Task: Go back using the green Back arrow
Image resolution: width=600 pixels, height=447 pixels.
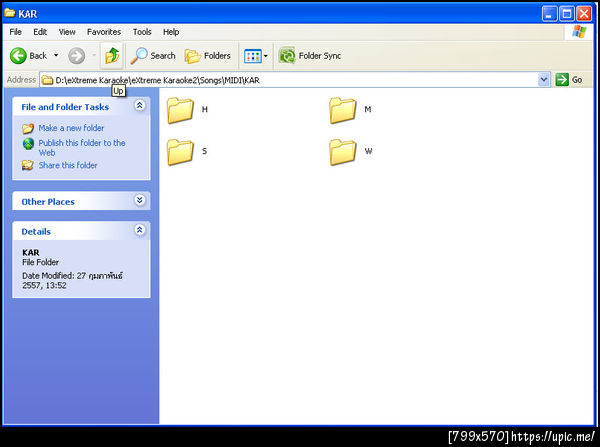Action: pos(28,56)
